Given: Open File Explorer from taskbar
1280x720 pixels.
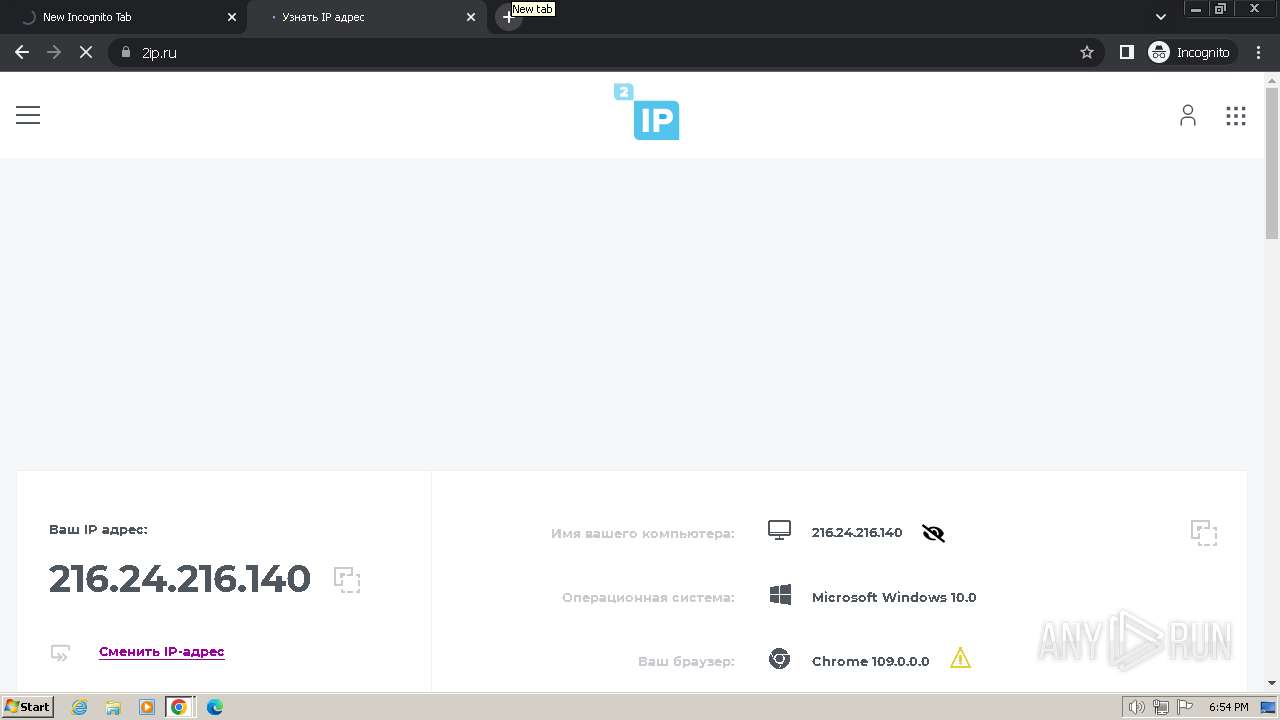Looking at the screenshot, I should click(x=113, y=707).
